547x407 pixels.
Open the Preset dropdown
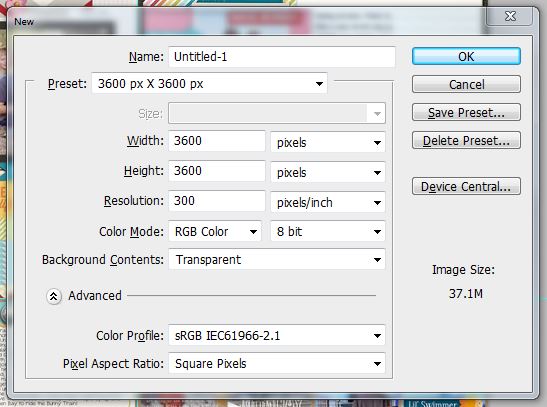point(209,84)
